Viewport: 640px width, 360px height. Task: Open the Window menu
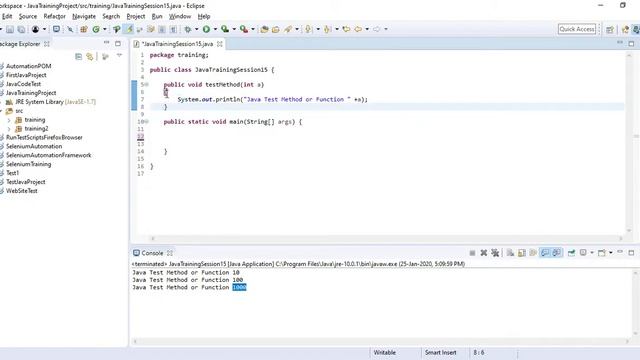[x=180, y=16]
